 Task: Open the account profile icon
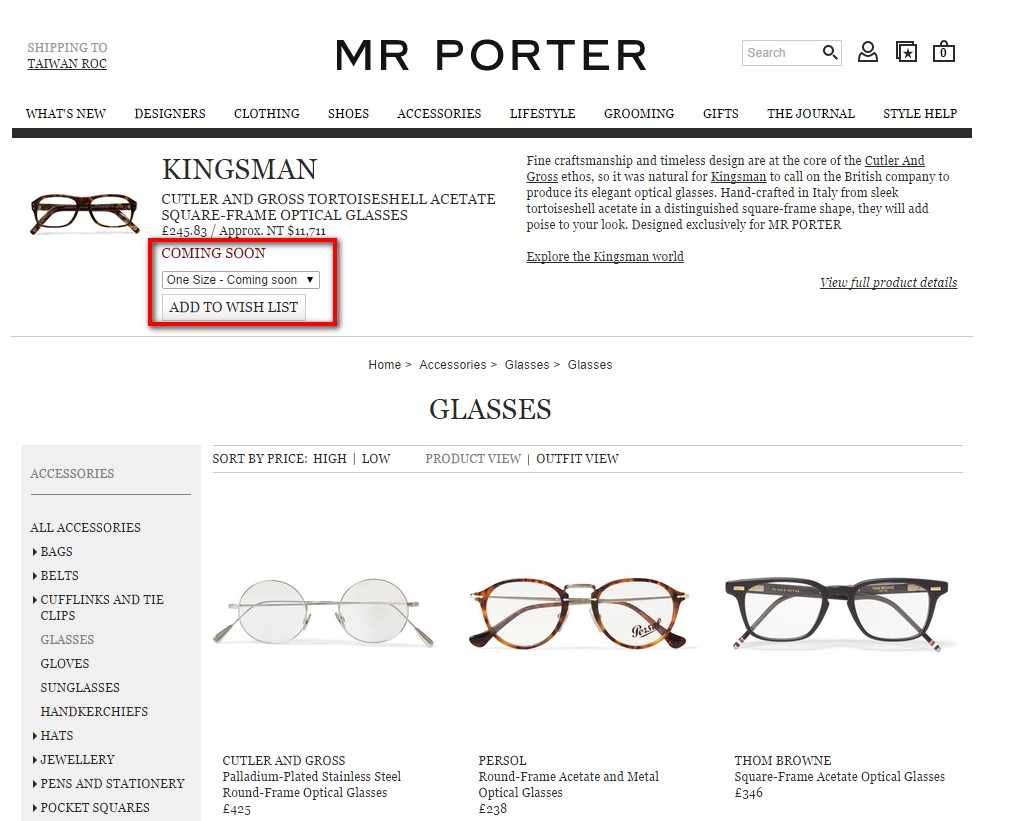[868, 52]
